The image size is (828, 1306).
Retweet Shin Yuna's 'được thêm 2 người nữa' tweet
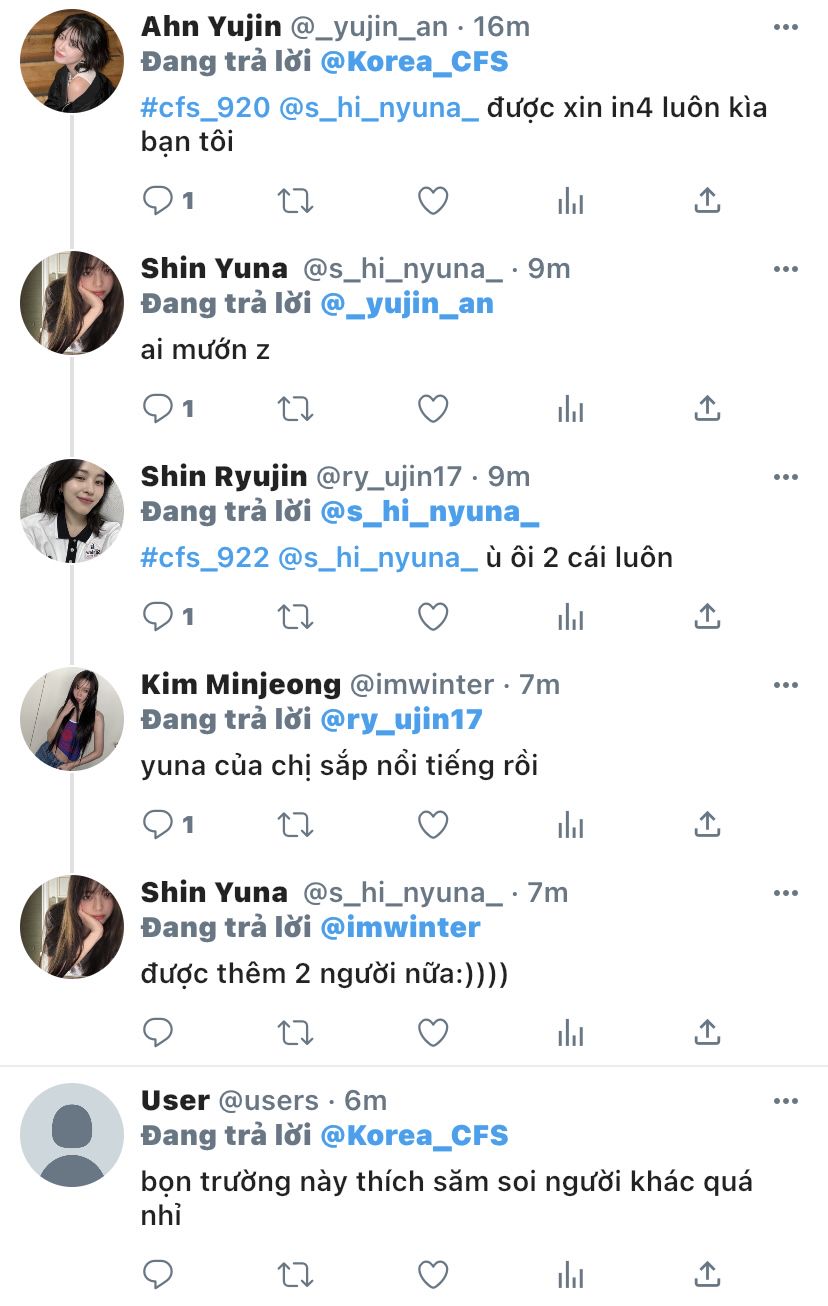tap(295, 1031)
